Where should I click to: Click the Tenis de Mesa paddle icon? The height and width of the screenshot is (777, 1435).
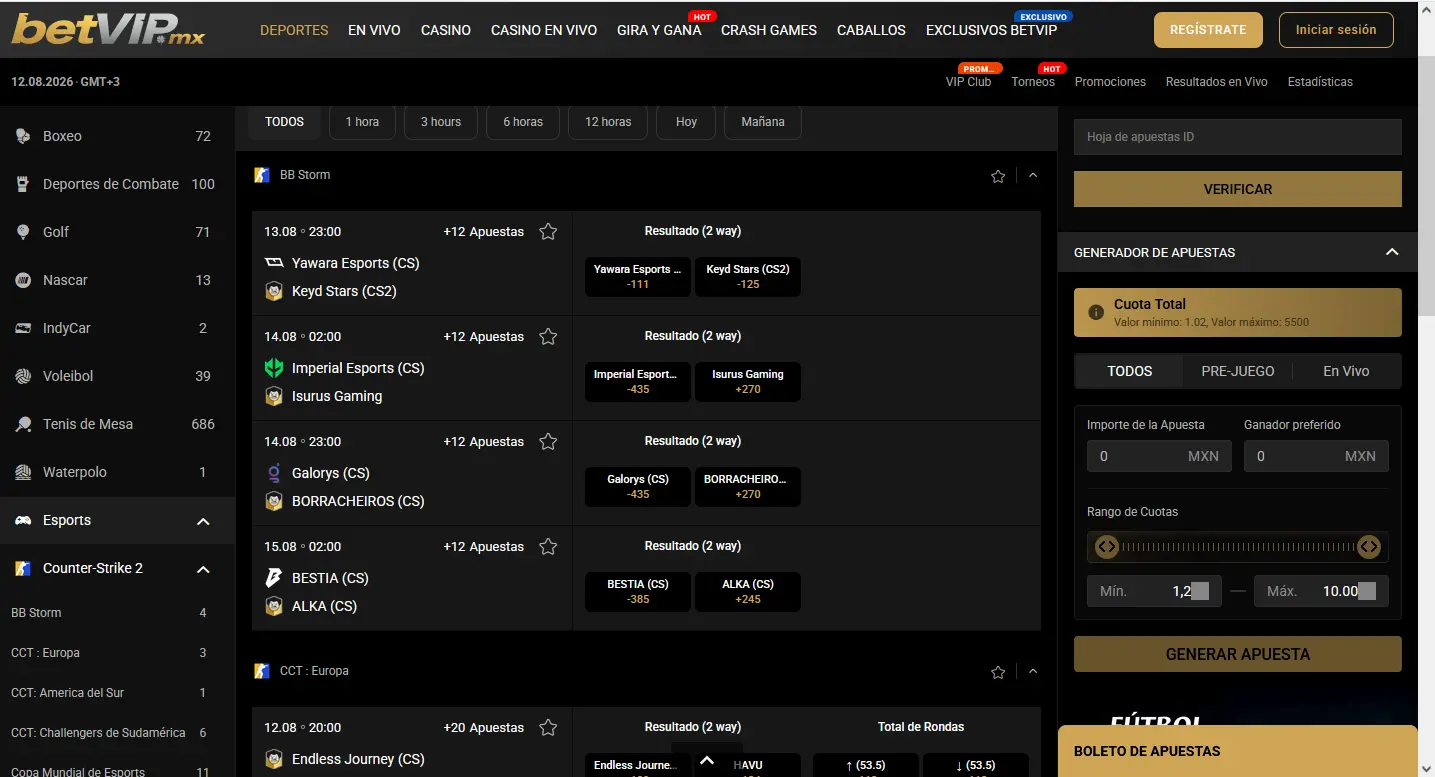pyautogui.click(x=23, y=424)
